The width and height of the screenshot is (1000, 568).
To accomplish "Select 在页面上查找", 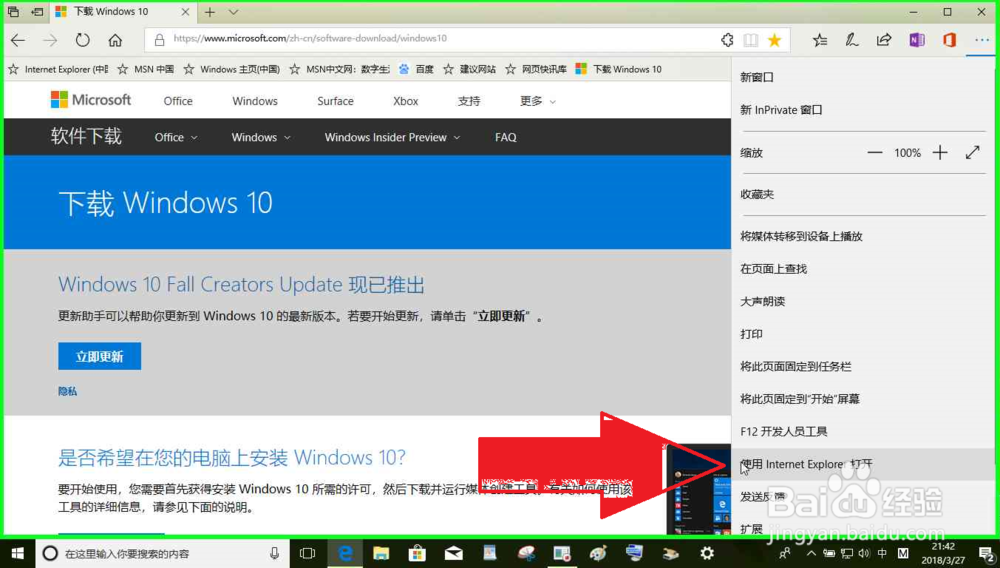I will 863,268.
